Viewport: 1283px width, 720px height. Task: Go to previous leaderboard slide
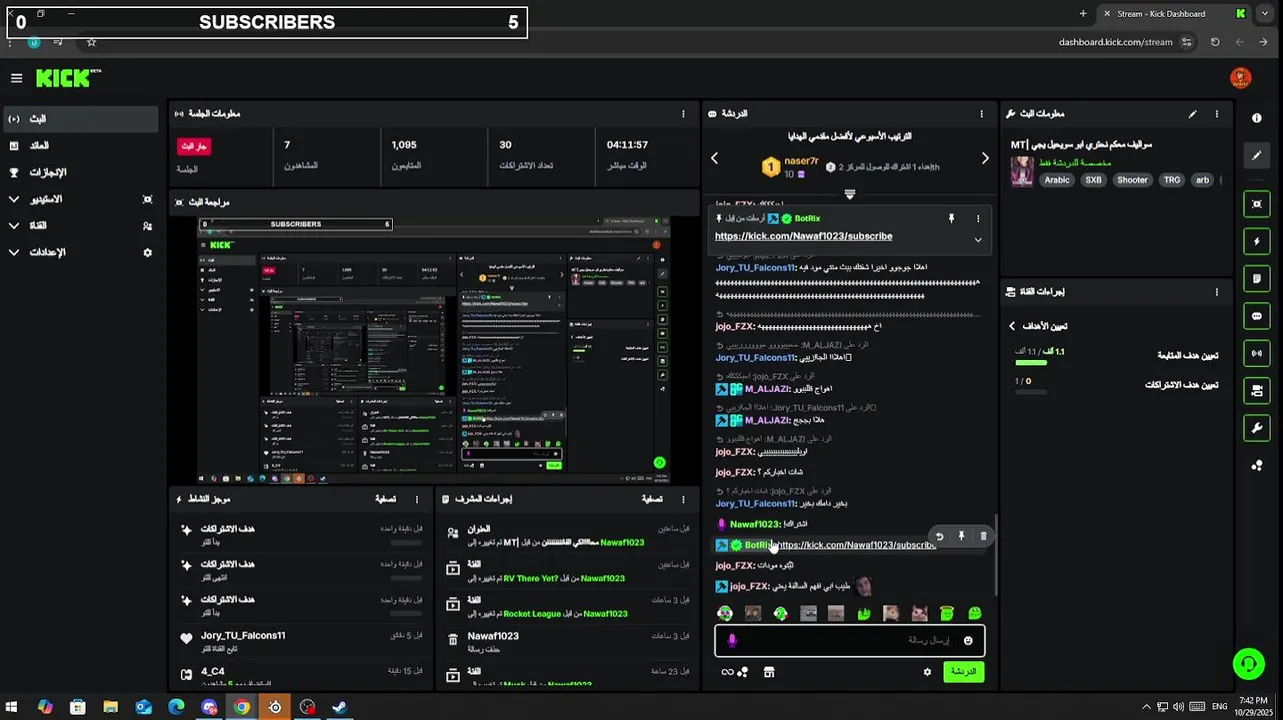[x=714, y=158]
